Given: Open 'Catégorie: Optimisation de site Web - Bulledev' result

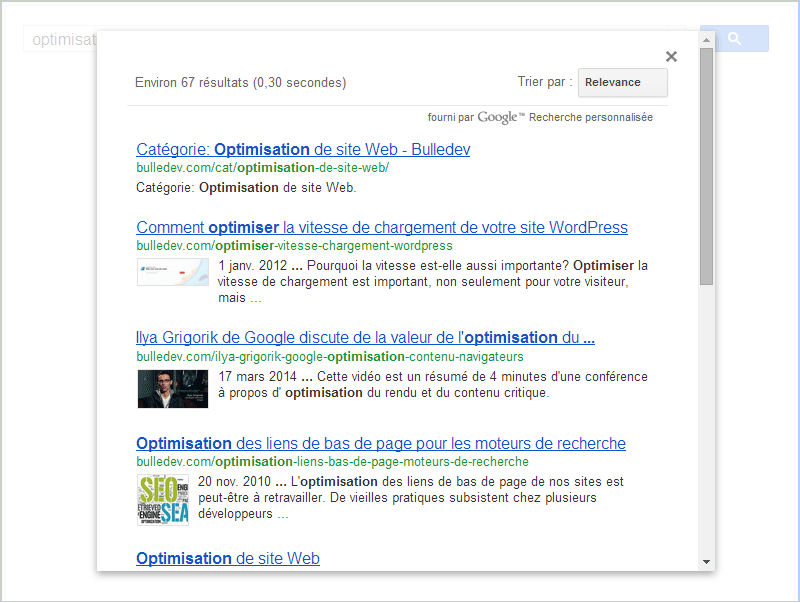Looking at the screenshot, I should 303,149.
